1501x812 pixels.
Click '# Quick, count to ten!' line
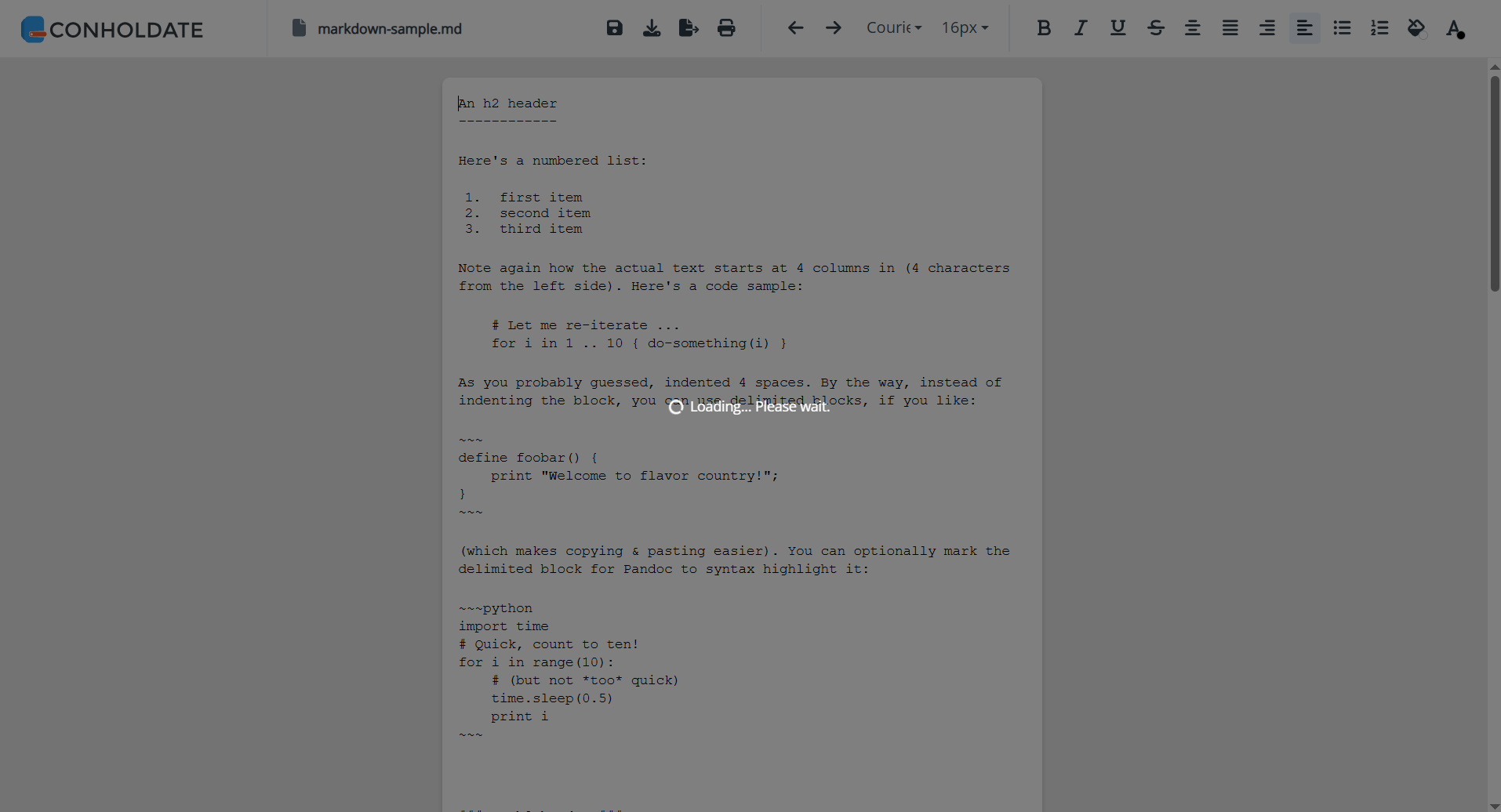pyautogui.click(x=549, y=644)
